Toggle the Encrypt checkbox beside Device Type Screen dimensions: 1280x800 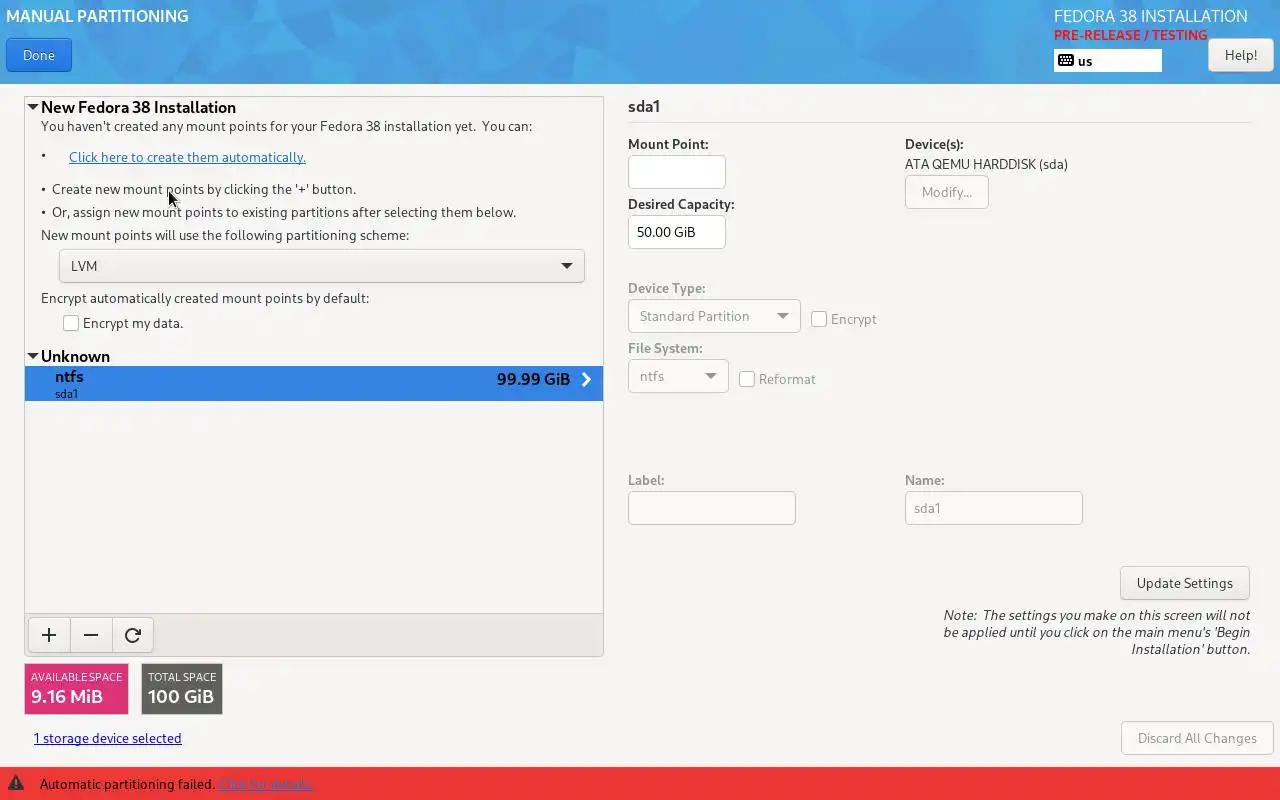tap(819, 319)
